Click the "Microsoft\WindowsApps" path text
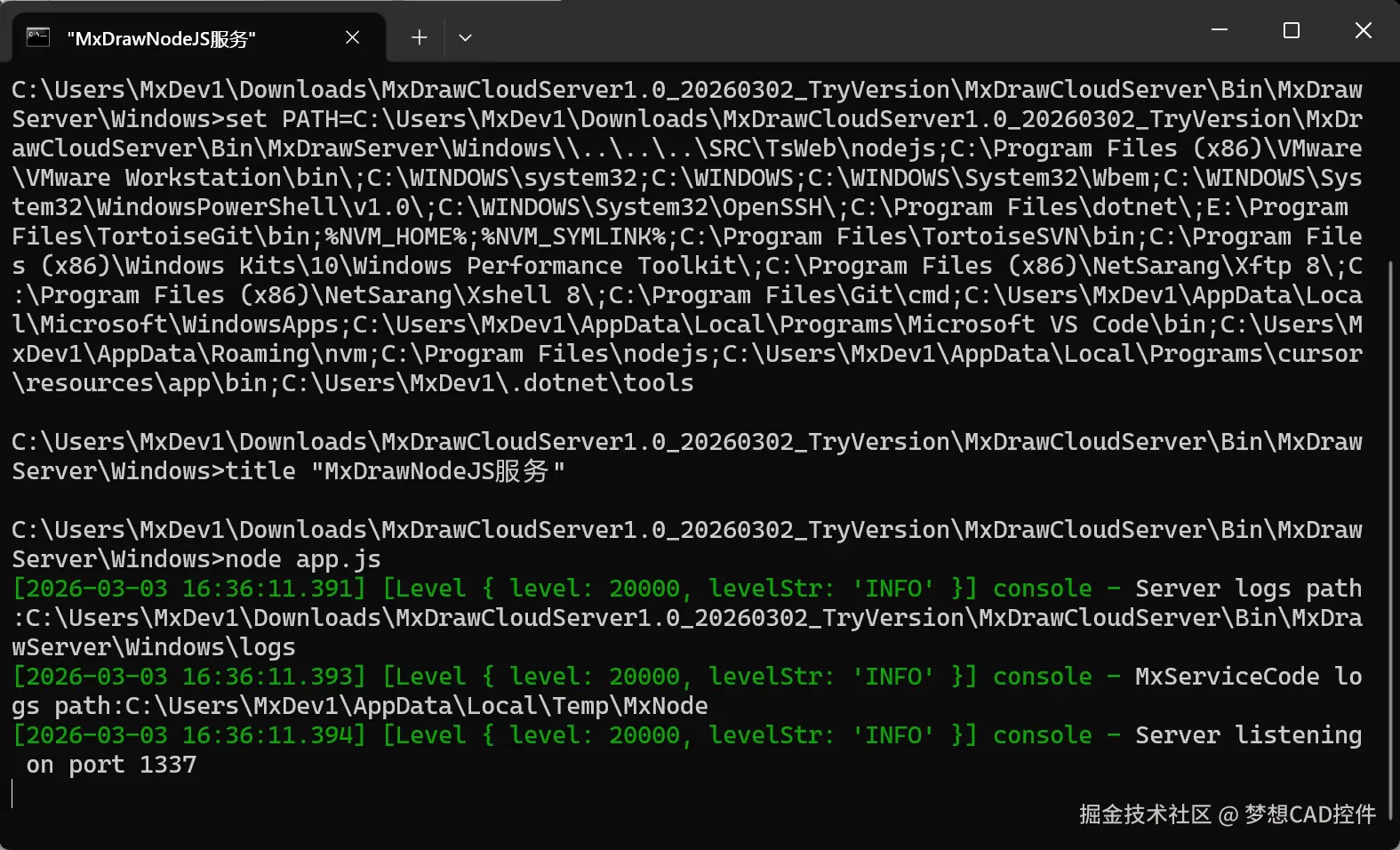Screen dimensions: 1400x850 189,325
